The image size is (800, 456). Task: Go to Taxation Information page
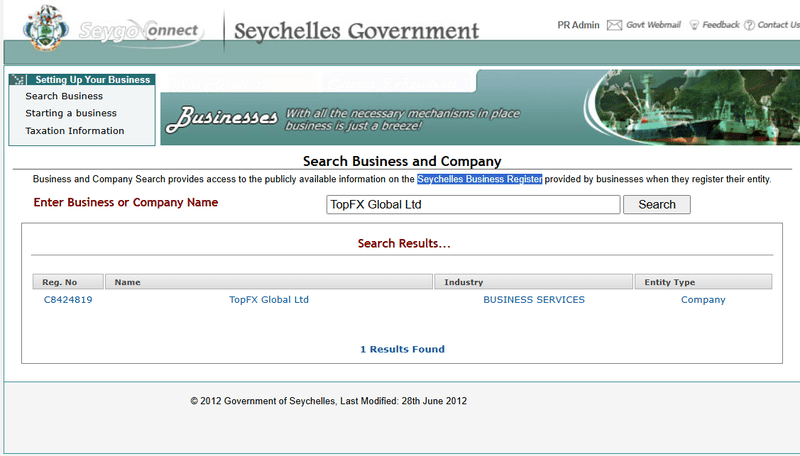point(75,131)
